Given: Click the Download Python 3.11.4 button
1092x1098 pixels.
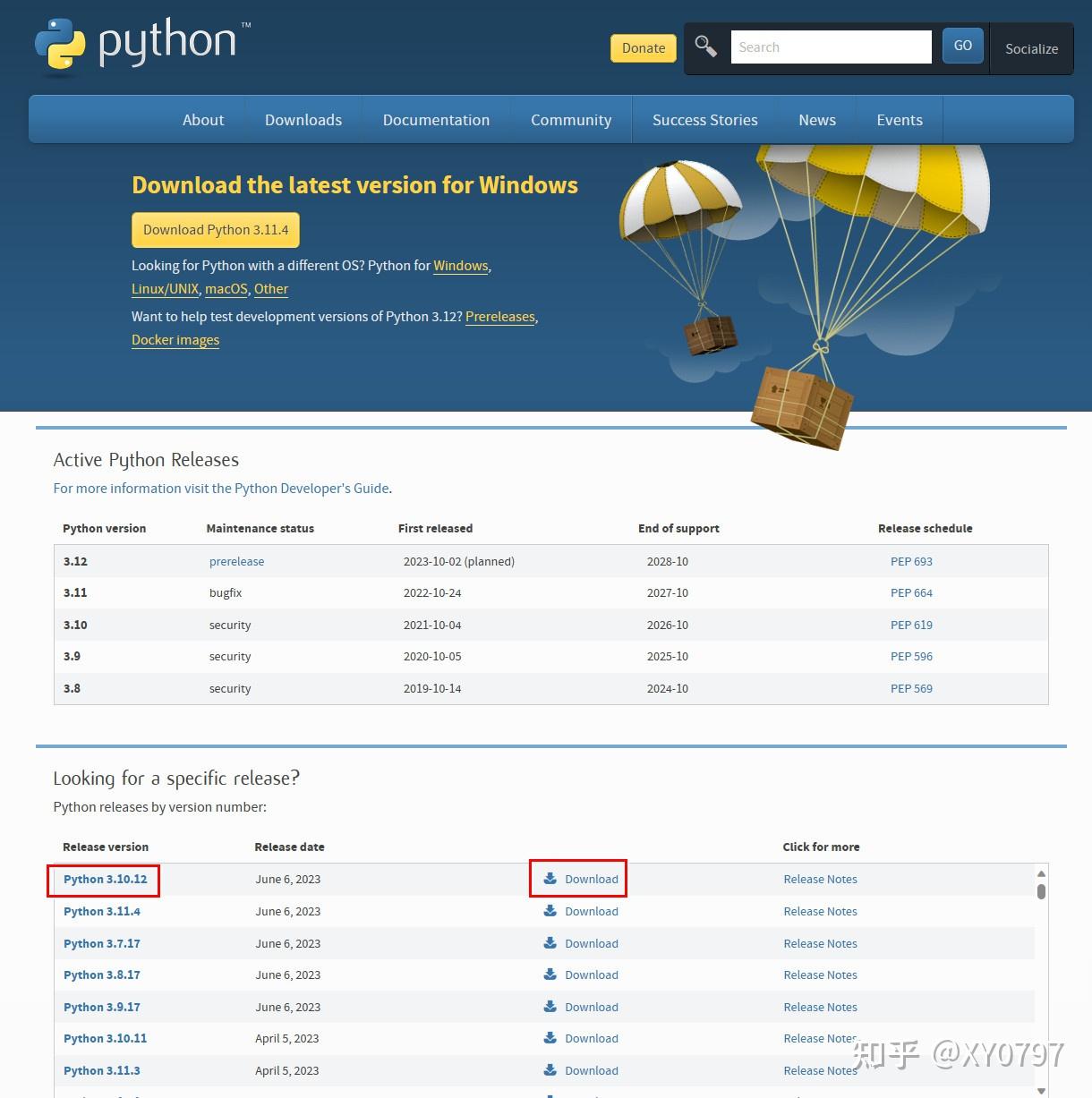Looking at the screenshot, I should tap(215, 230).
